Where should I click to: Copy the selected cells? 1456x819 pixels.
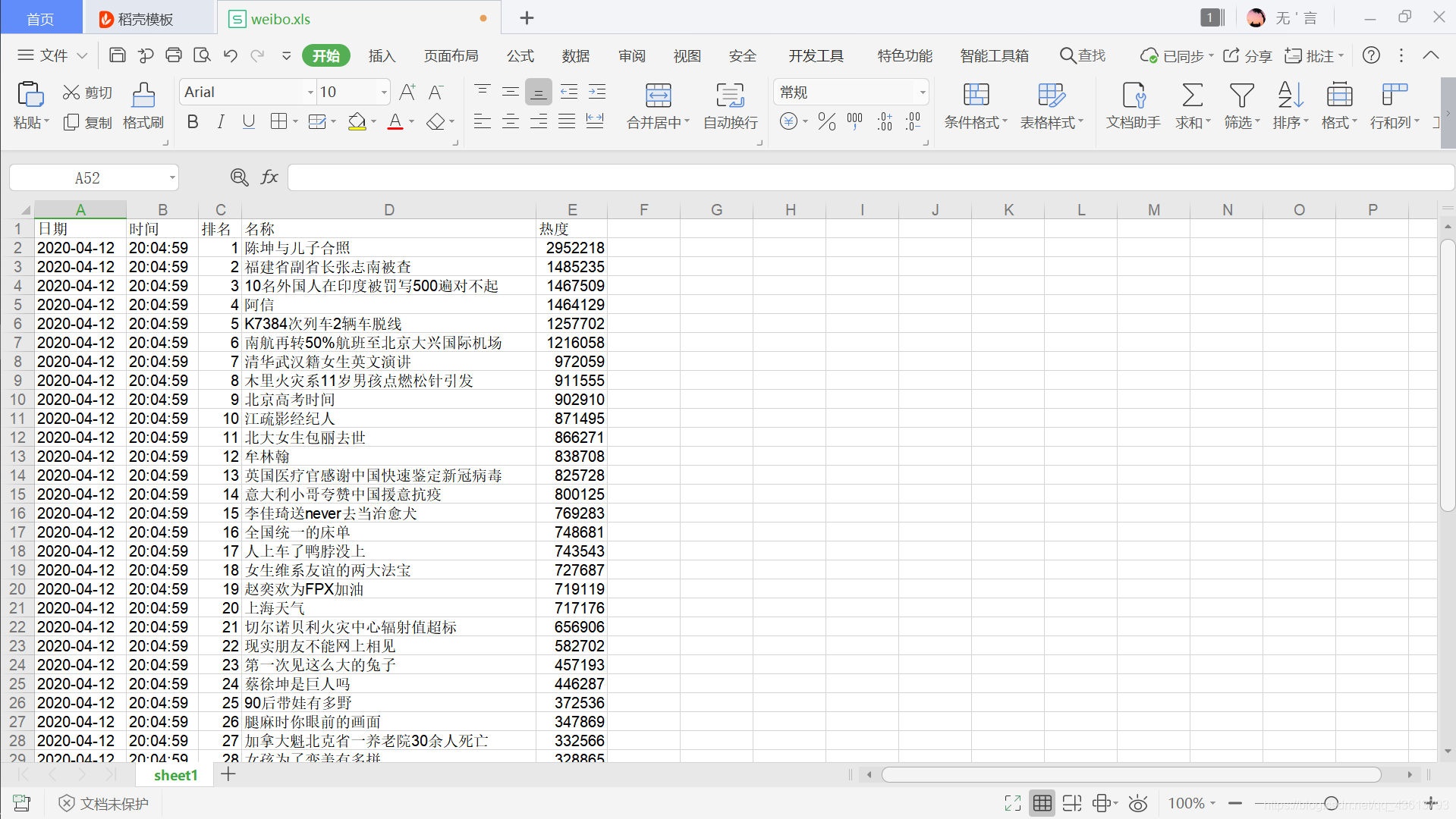click(x=87, y=122)
